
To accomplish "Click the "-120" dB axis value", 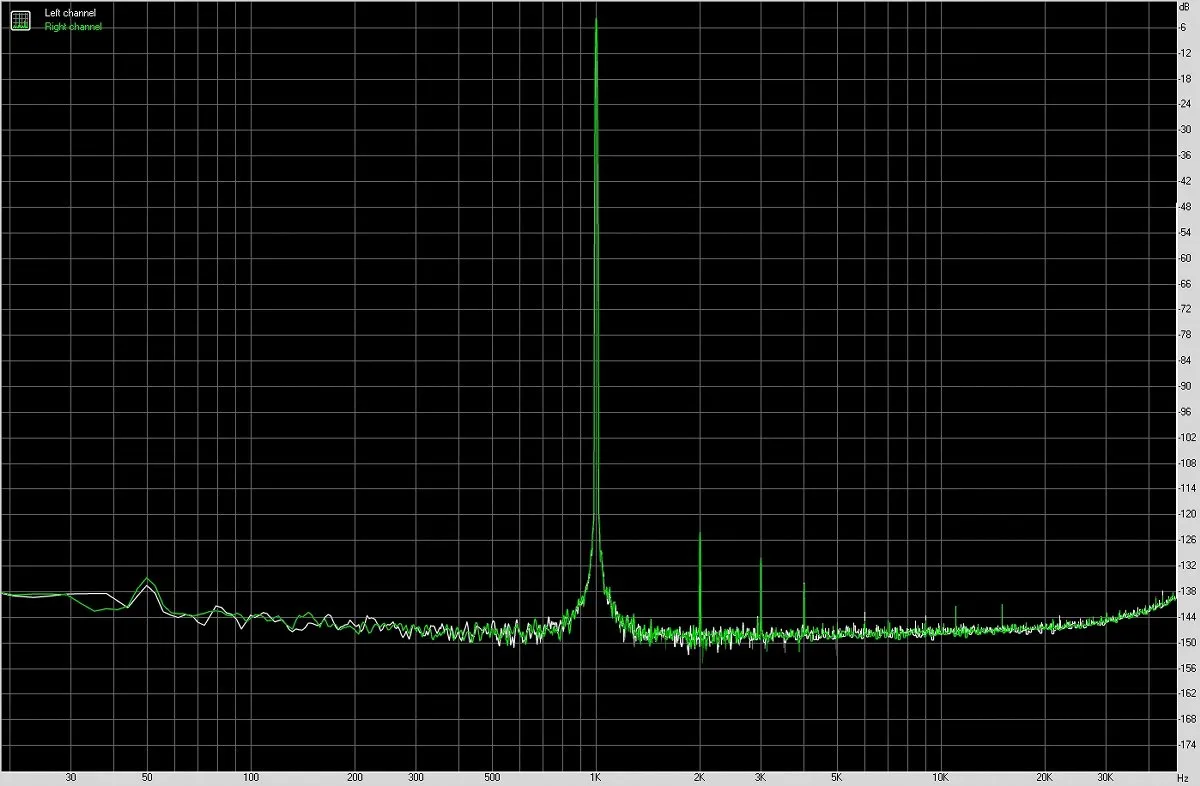I will click(1189, 514).
